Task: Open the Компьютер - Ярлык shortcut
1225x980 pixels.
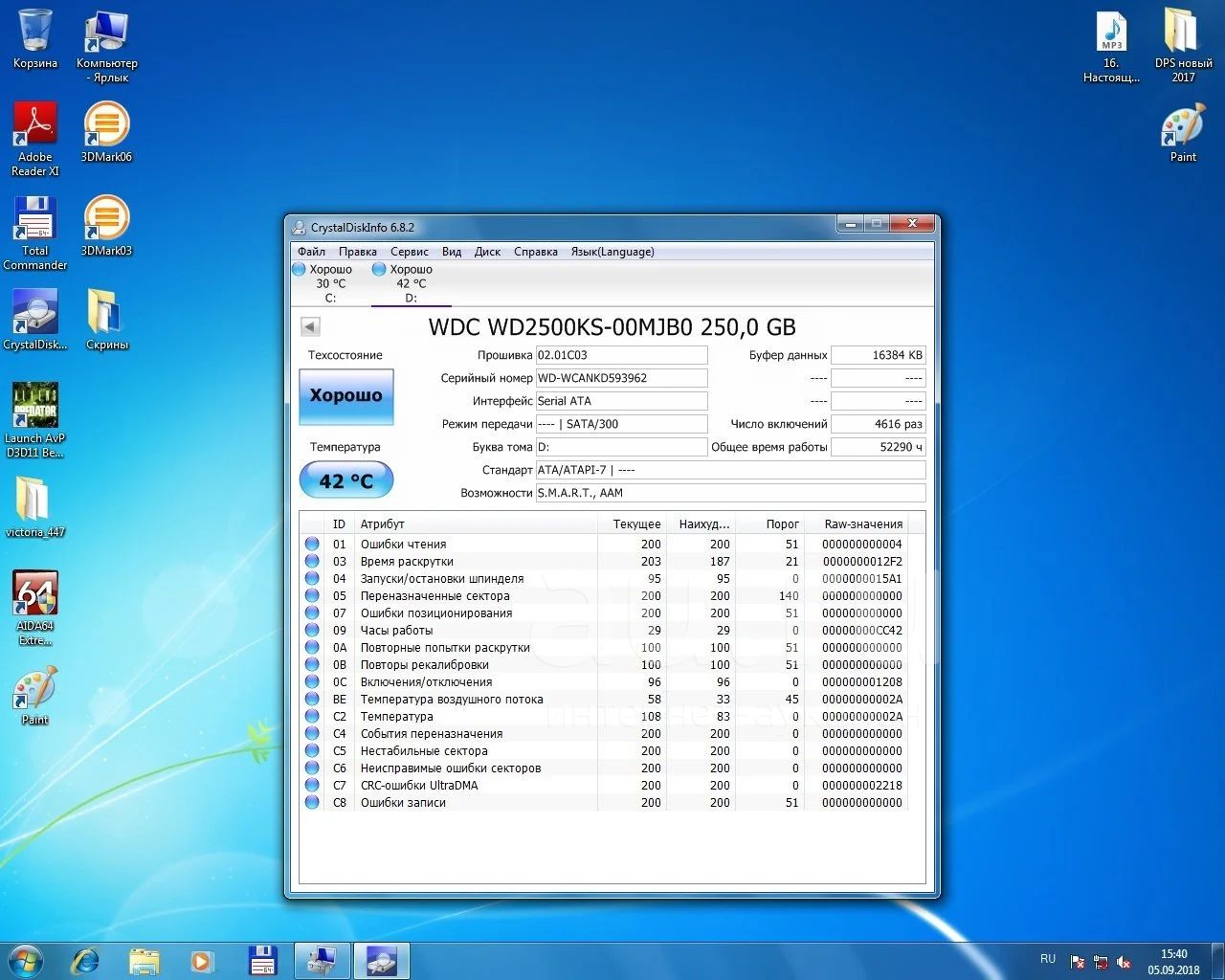Action: click(x=106, y=45)
